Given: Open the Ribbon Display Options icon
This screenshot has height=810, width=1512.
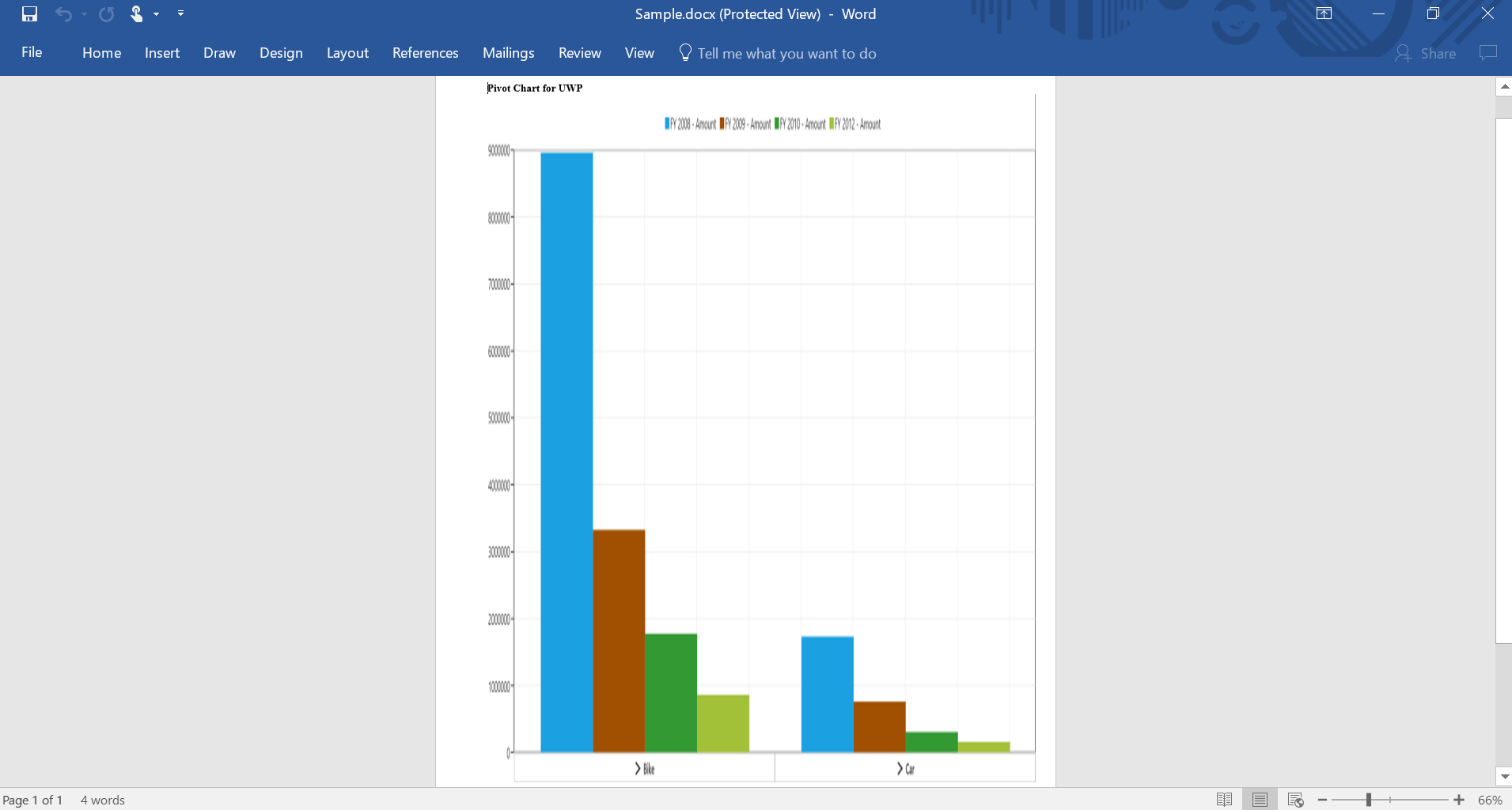Looking at the screenshot, I should point(1324,13).
